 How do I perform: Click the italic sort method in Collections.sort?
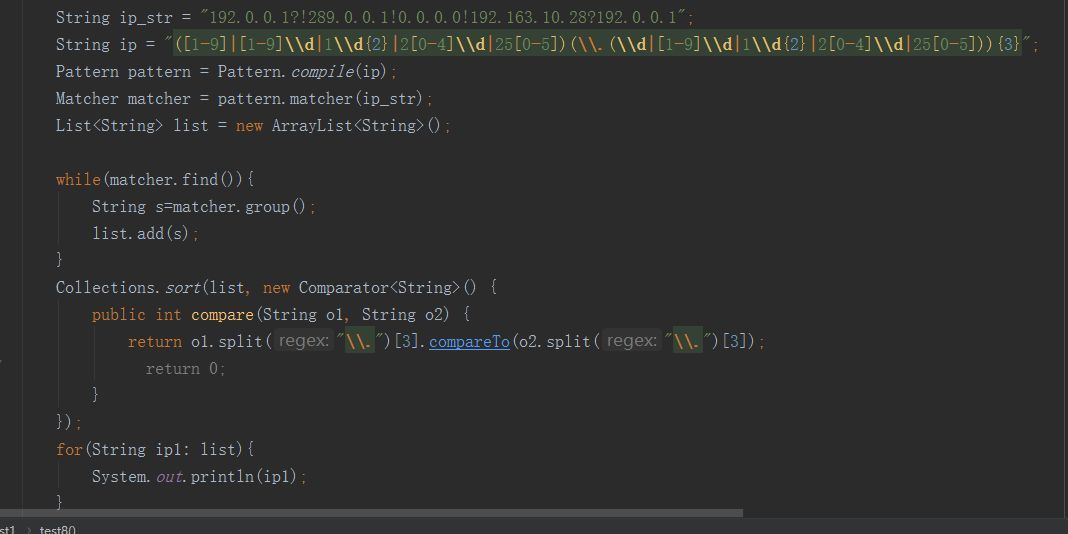pos(182,287)
